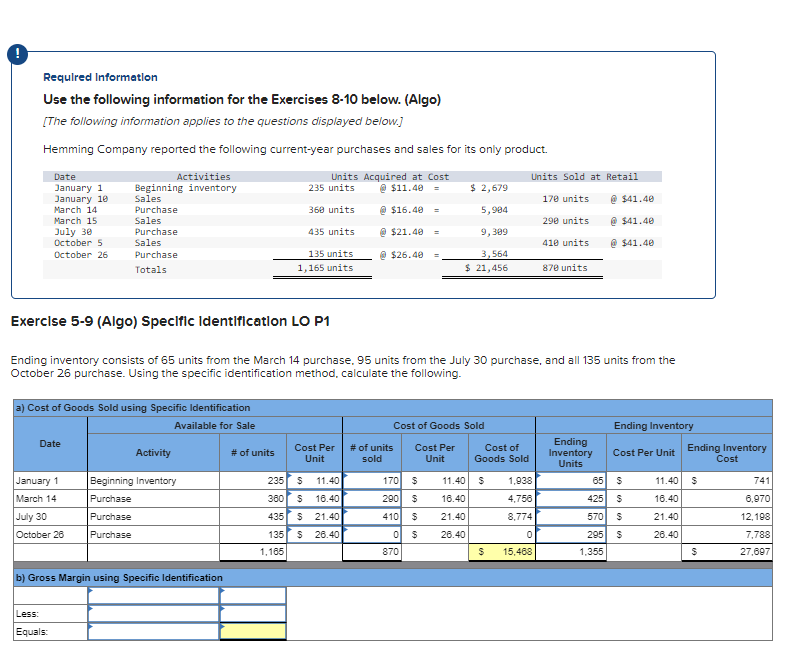802x652 pixels.
Task: Click cost of goods sold value 4,756
Action: 502,499
